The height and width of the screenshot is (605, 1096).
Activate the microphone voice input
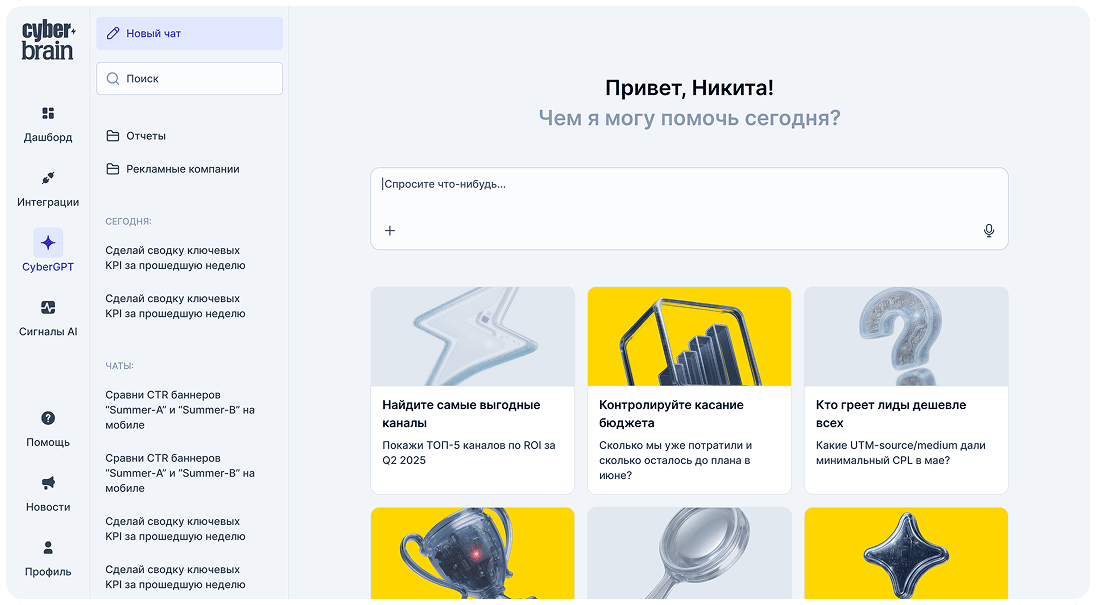(x=988, y=231)
